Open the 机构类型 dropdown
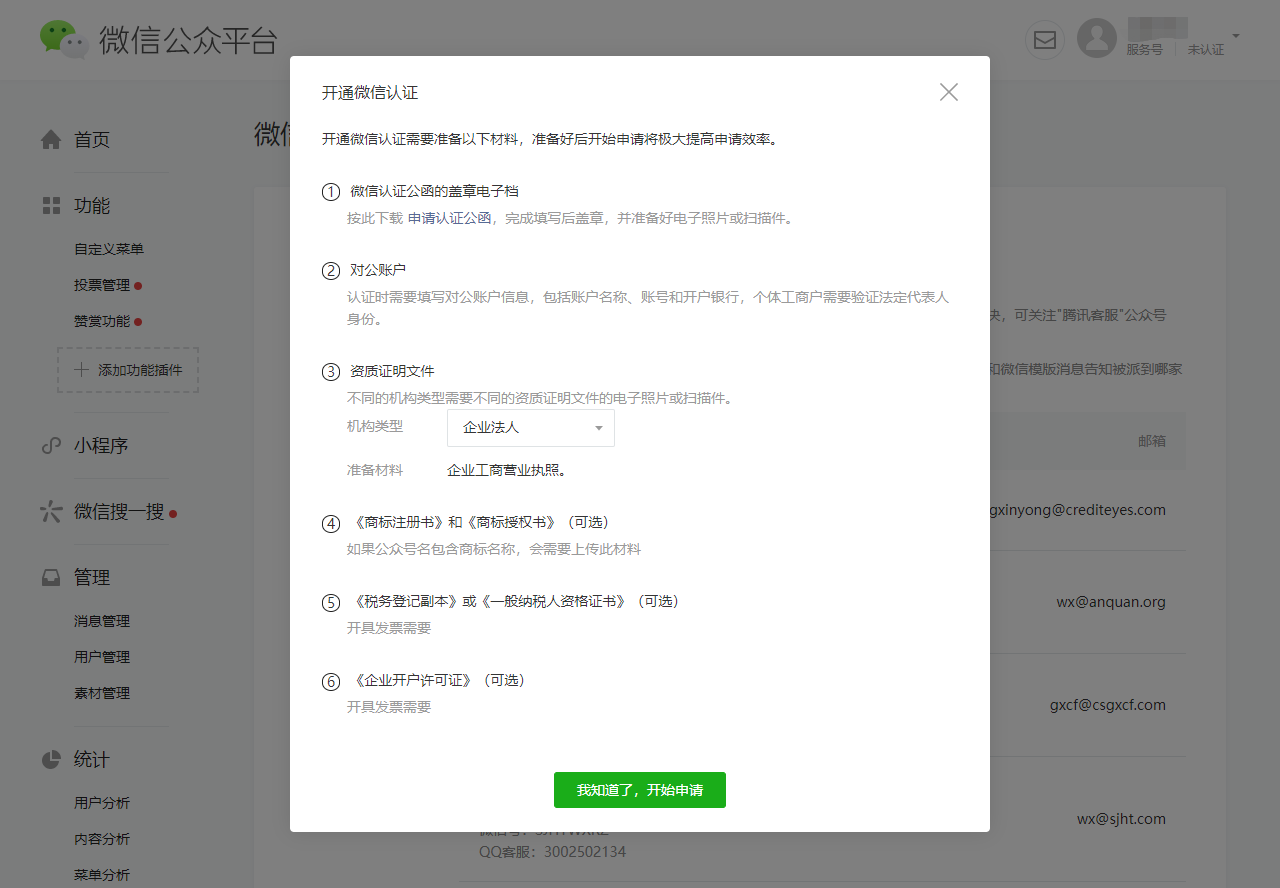The height and width of the screenshot is (888, 1280). click(531, 428)
